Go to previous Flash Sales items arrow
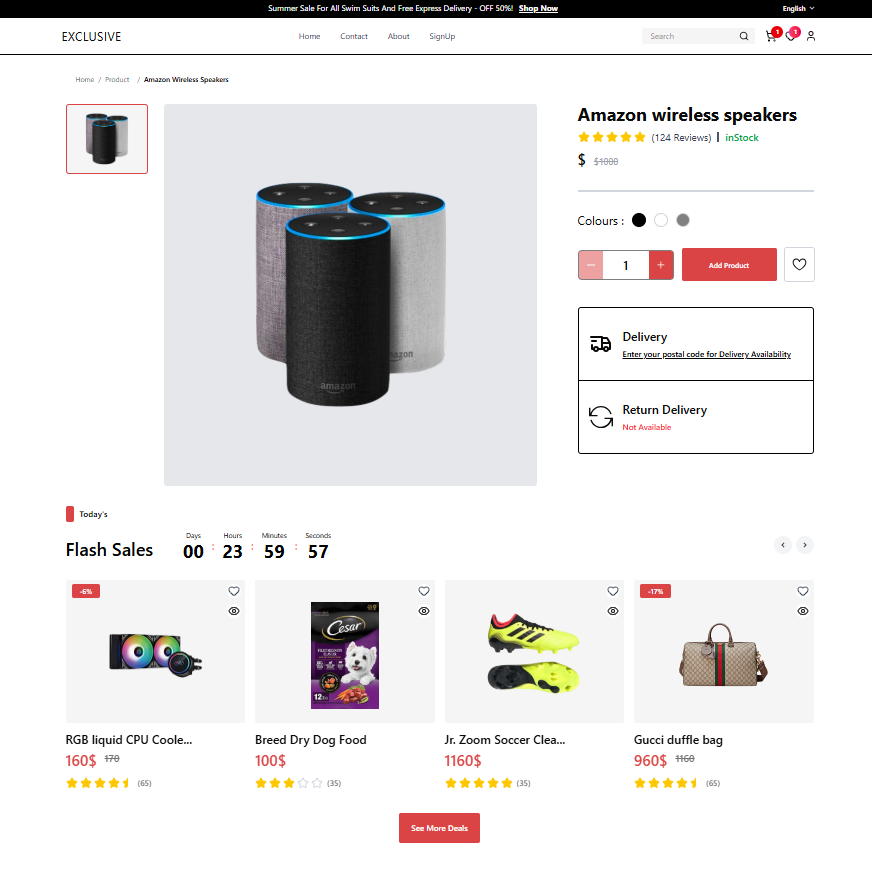Image resolution: width=872 pixels, height=875 pixels. tap(783, 545)
